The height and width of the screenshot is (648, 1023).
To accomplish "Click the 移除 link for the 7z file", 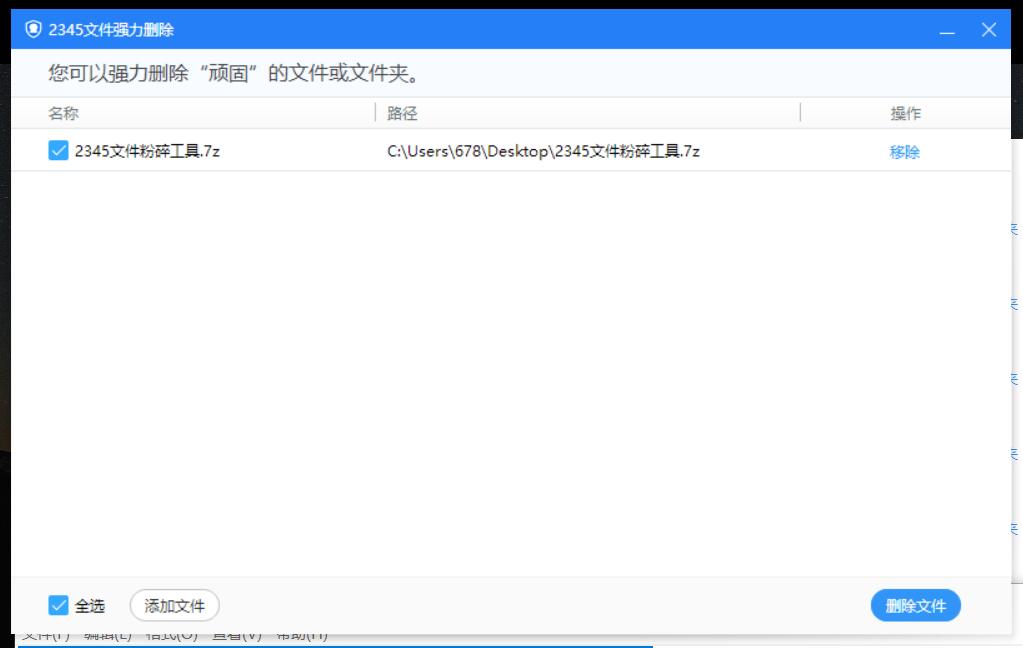I will pos(904,152).
